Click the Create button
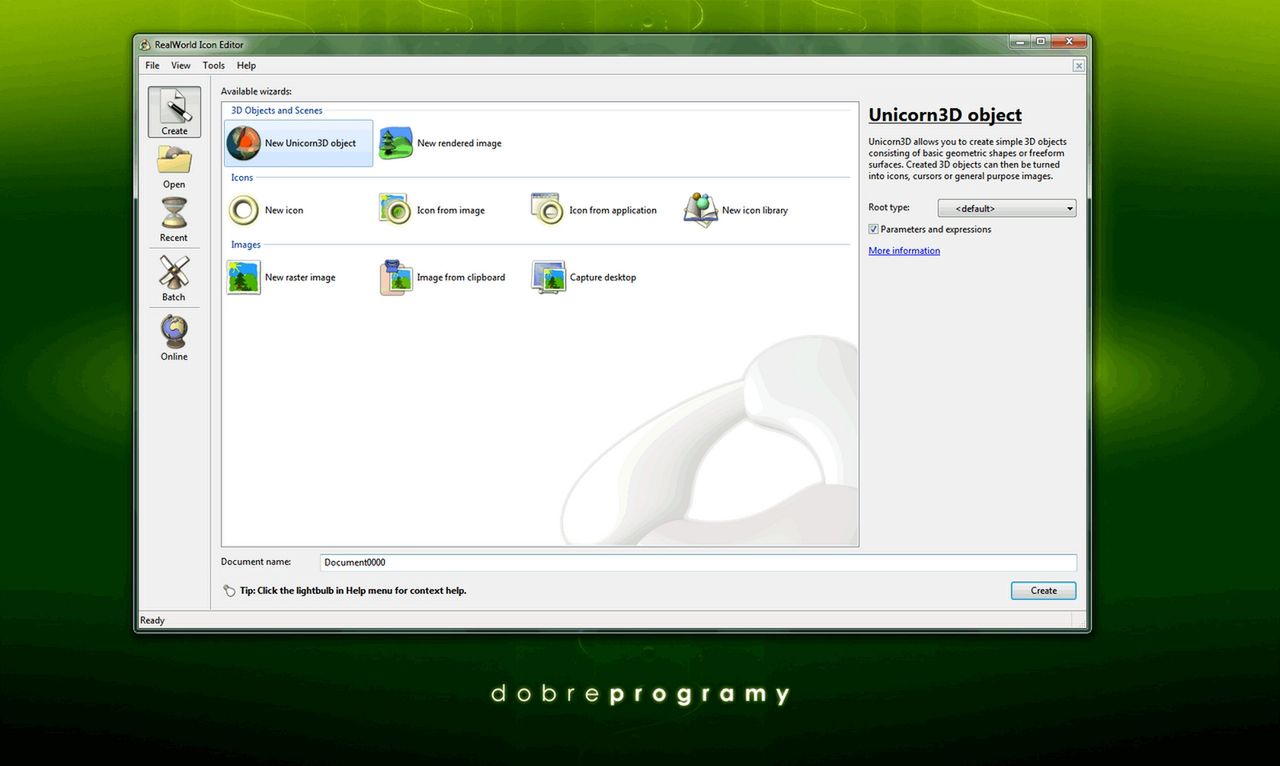 click(x=1044, y=591)
